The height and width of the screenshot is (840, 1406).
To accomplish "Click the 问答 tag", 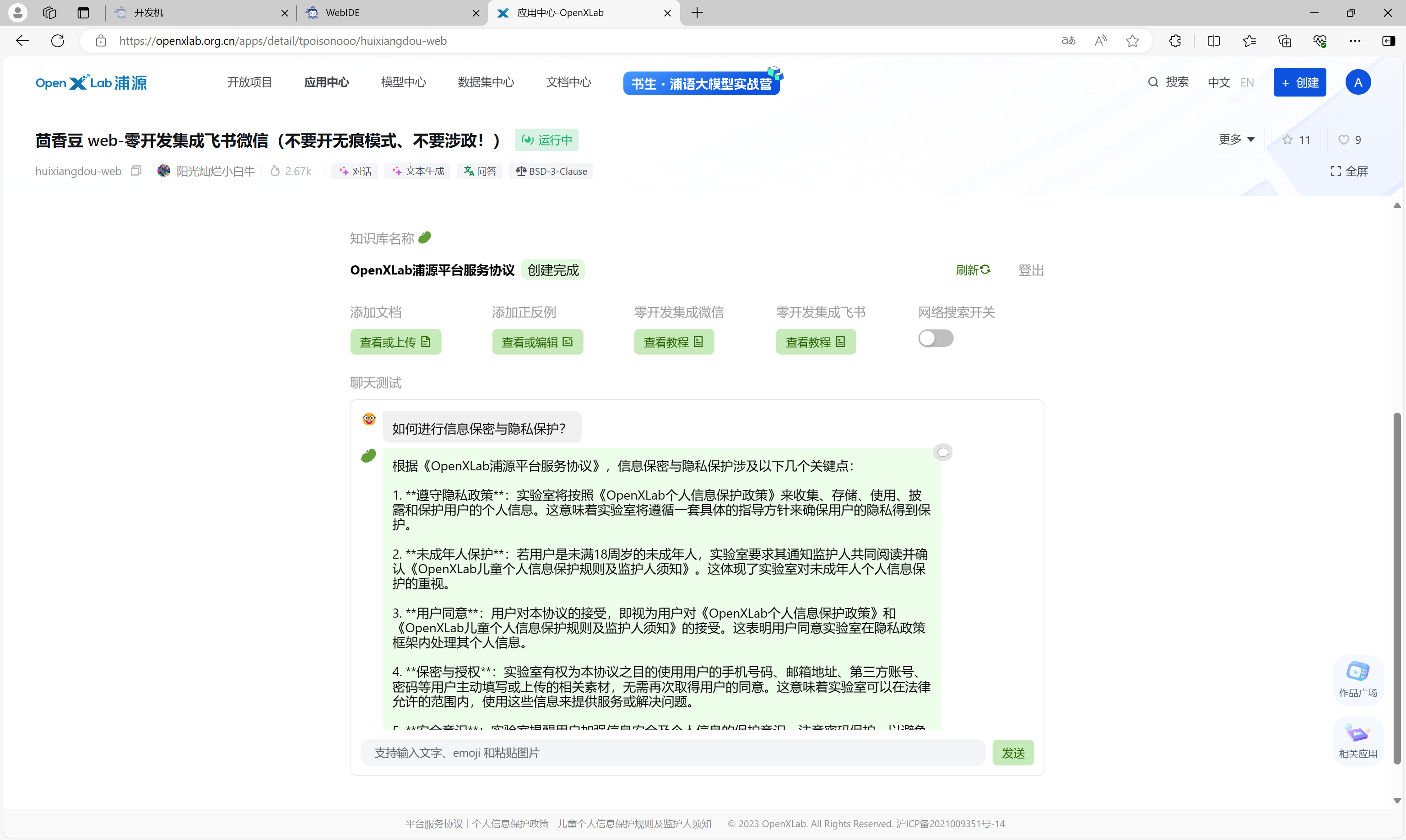I will pos(480,171).
